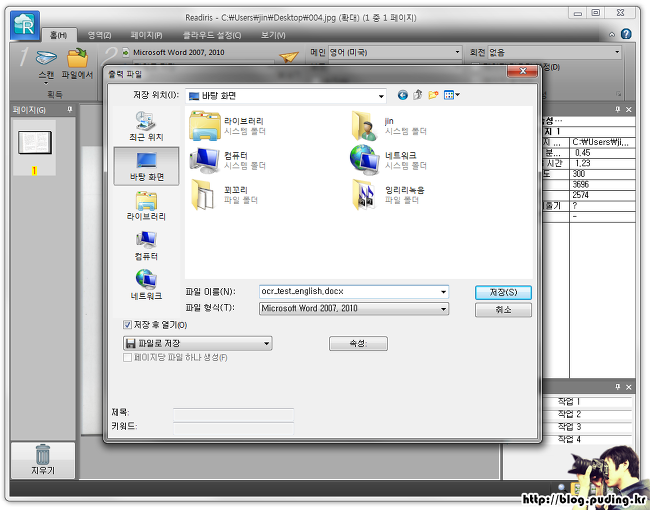Viewport: 650px width, 510px height.
Task: Click the value 0.45 in properties table
Action: (582, 153)
